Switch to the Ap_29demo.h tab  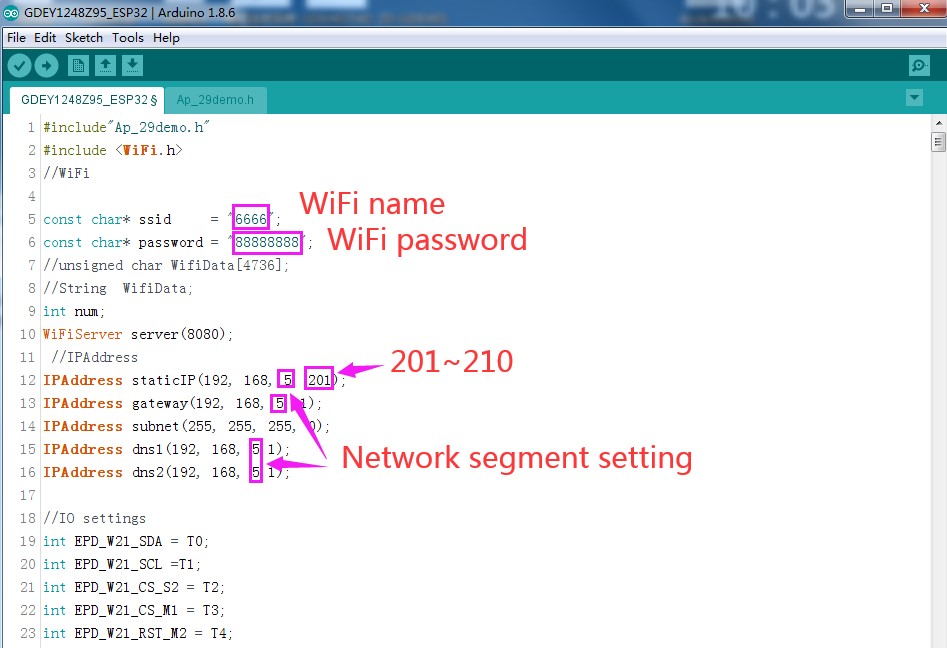coord(215,100)
